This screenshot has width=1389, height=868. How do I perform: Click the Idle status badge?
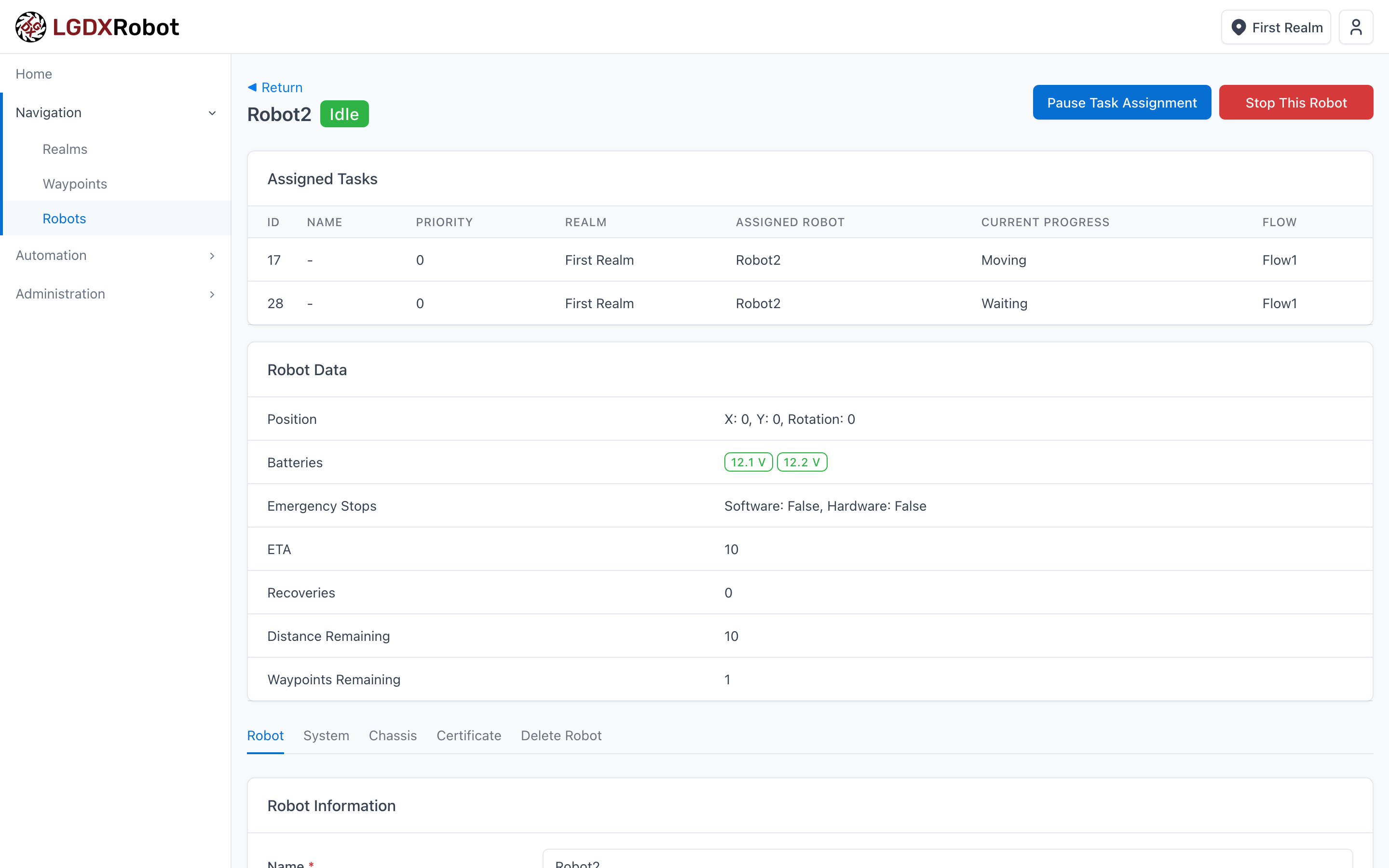coord(344,114)
